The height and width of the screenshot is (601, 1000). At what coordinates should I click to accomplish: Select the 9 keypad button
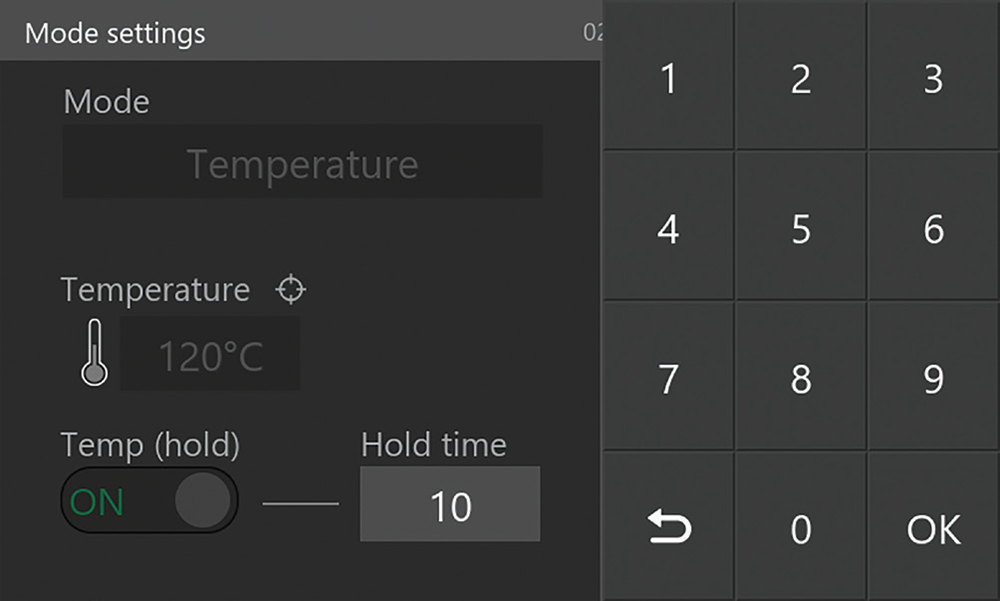933,379
